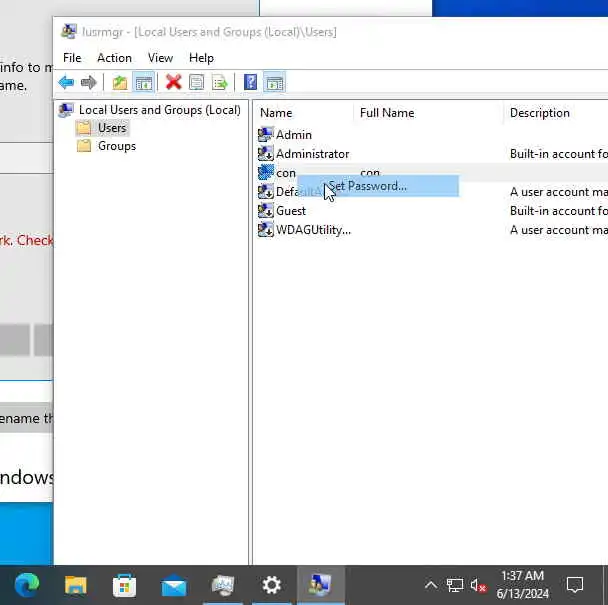Open File Explorer from taskbar

pos(76,585)
